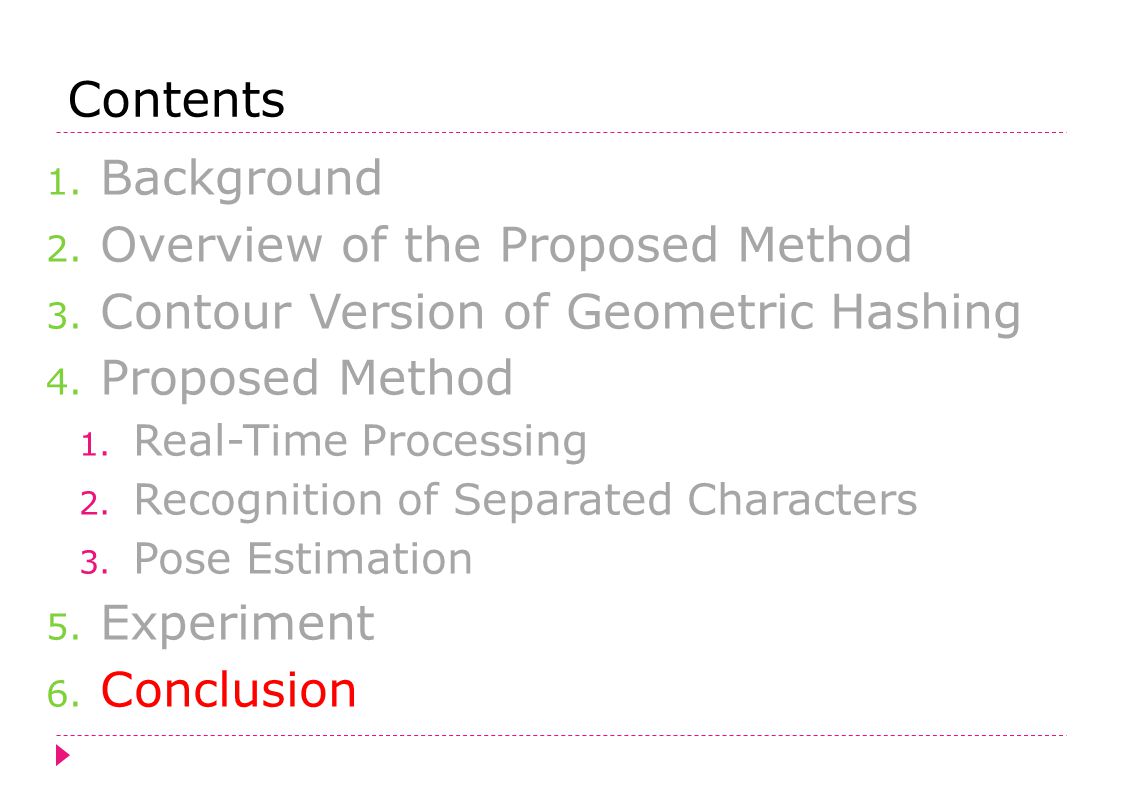This screenshot has width=1122, height=793.
Task: Click the green number 1 marker
Action: [64, 183]
